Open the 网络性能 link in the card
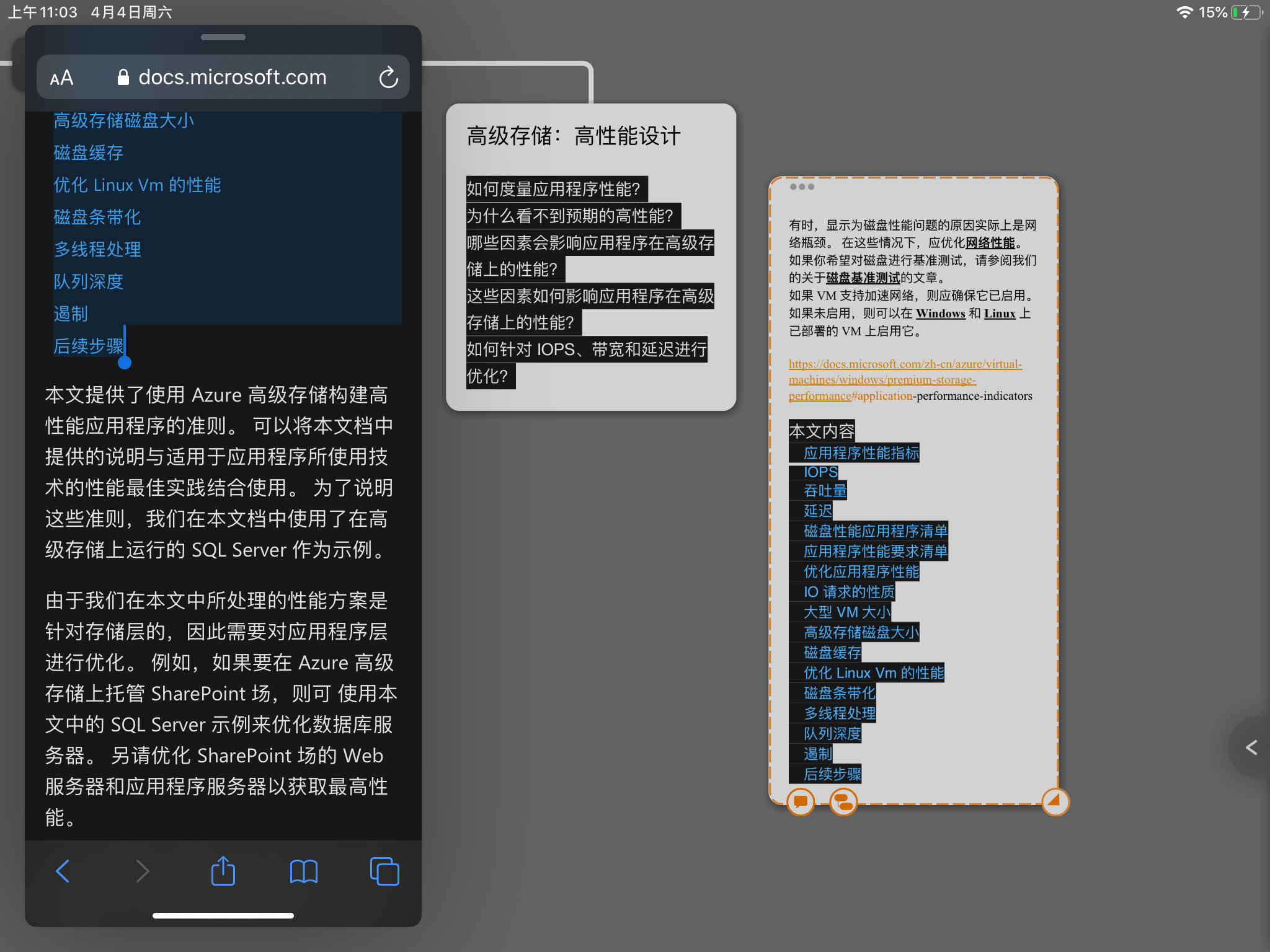Screen dimensions: 1270x952 [990, 242]
